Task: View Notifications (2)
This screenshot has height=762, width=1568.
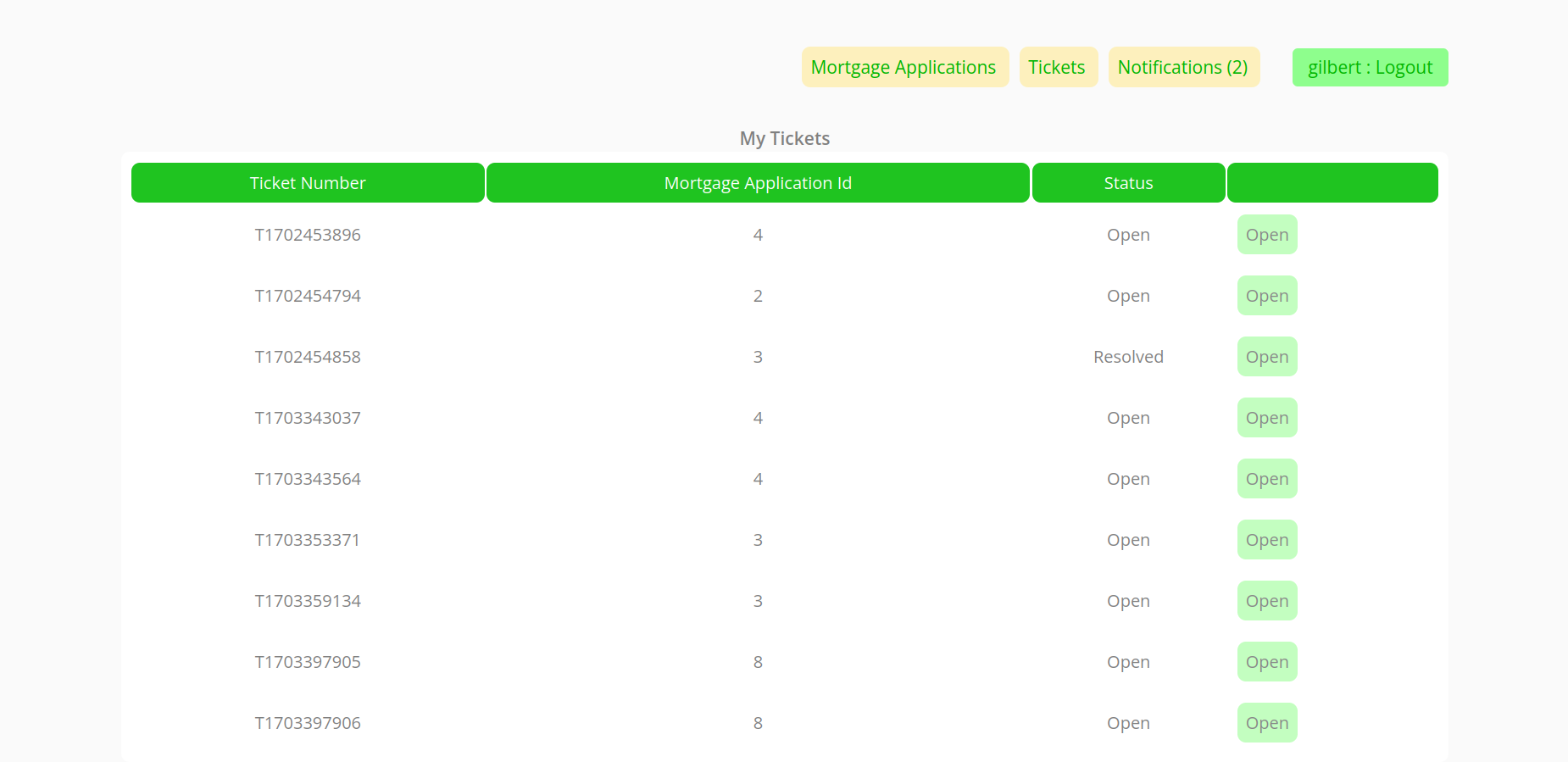Action: point(1183,67)
